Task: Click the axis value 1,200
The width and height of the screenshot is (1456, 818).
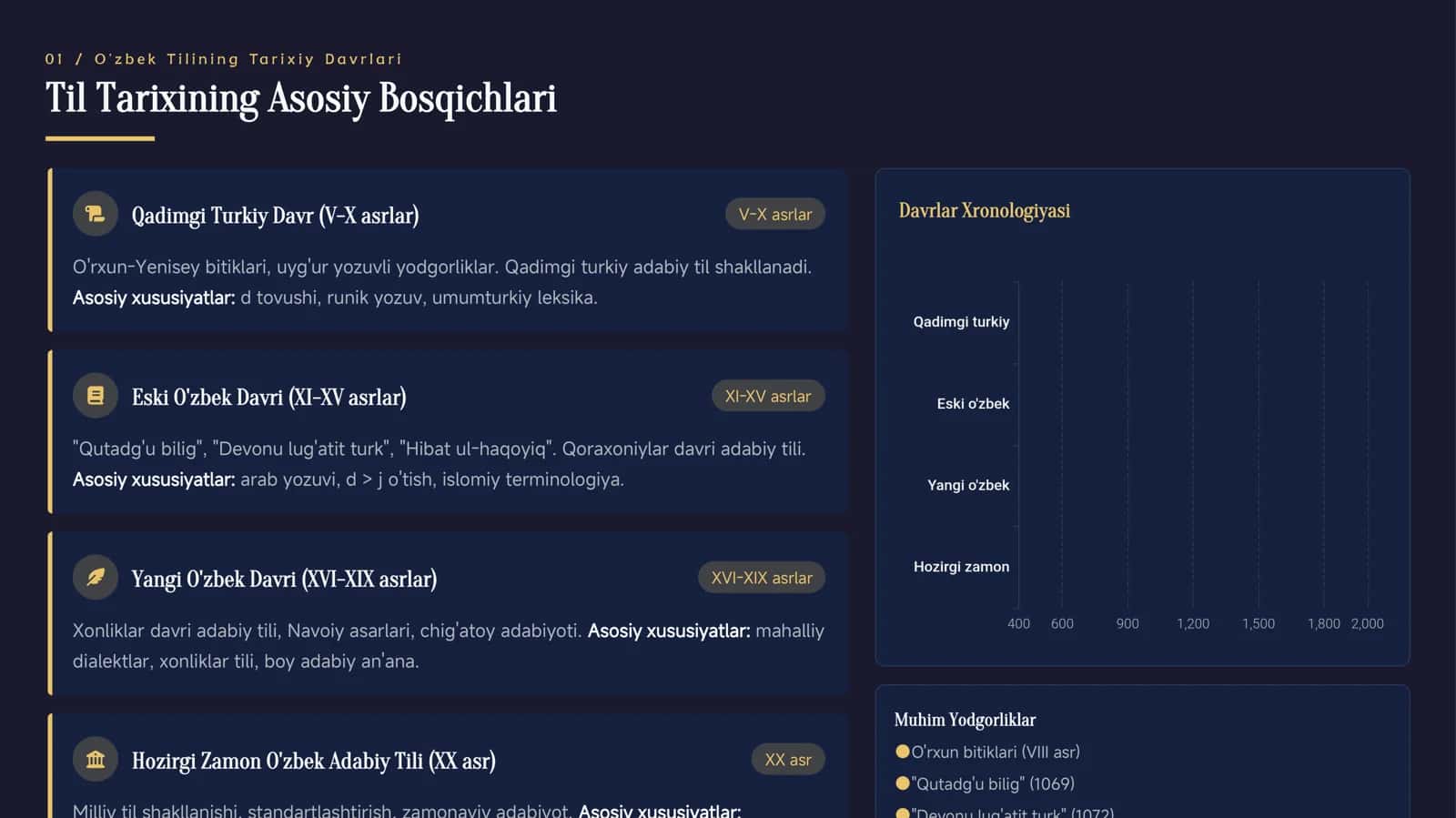Action: coord(1193,624)
